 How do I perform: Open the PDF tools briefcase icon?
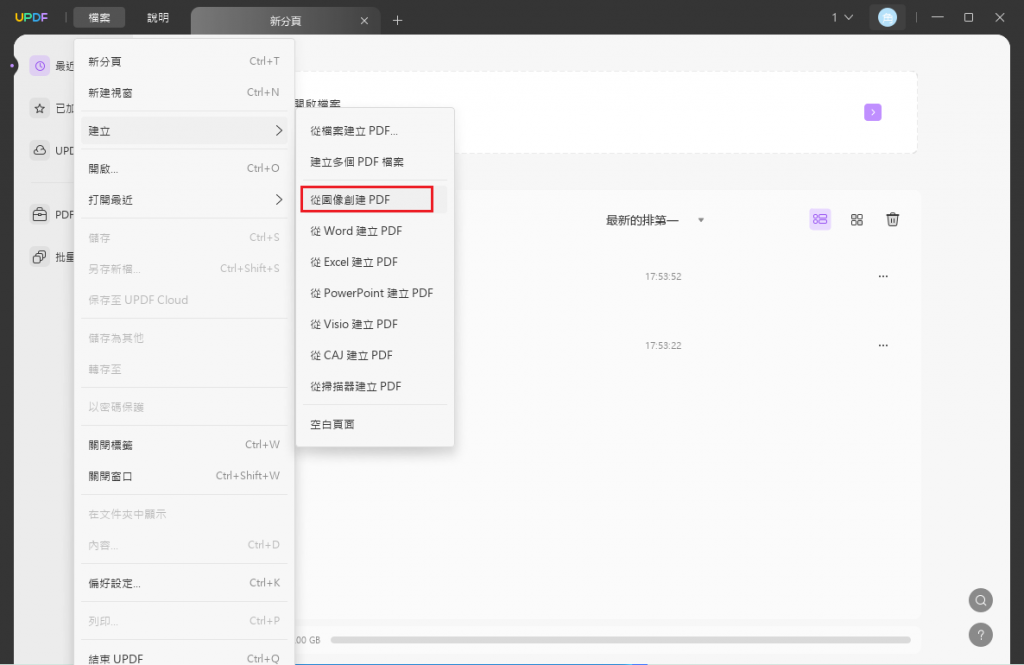(40, 214)
